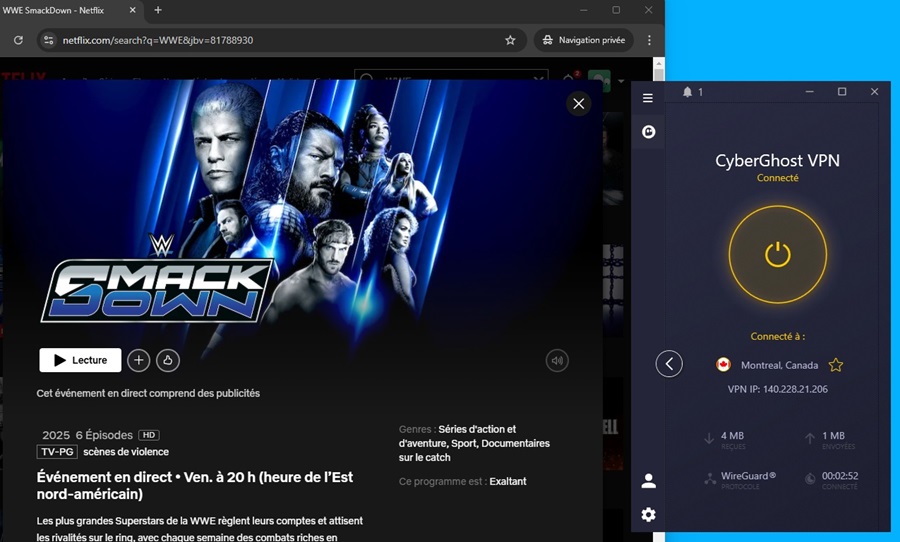Open the Sport genre link
The height and width of the screenshot is (542, 900).
[x=464, y=443]
